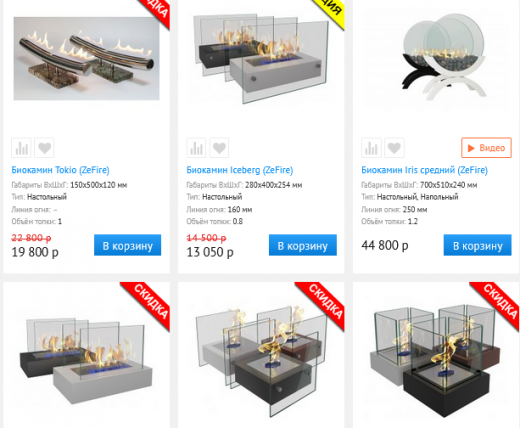Open bottom-left black and grey fireplace thumbnail
The height and width of the screenshot is (428, 520).
tap(86, 360)
